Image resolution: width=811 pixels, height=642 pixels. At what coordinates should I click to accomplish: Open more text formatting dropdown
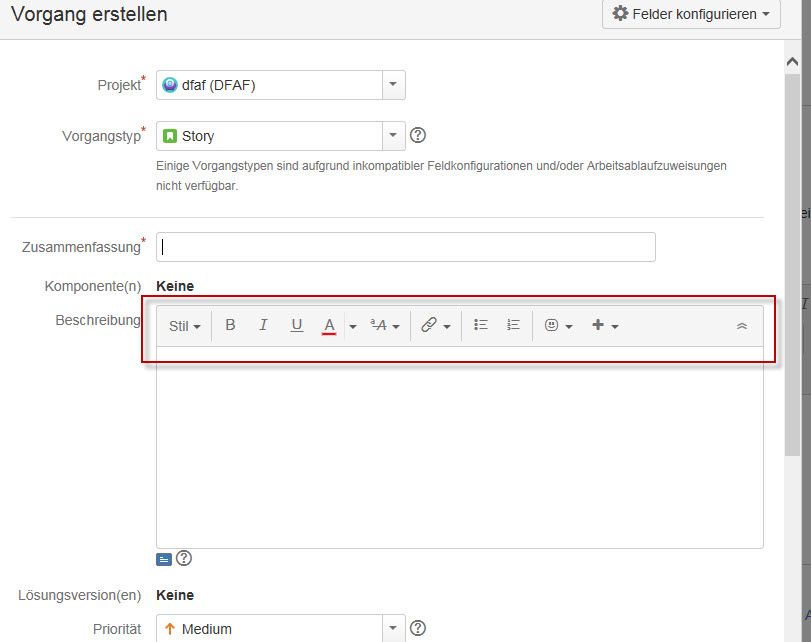(385, 325)
